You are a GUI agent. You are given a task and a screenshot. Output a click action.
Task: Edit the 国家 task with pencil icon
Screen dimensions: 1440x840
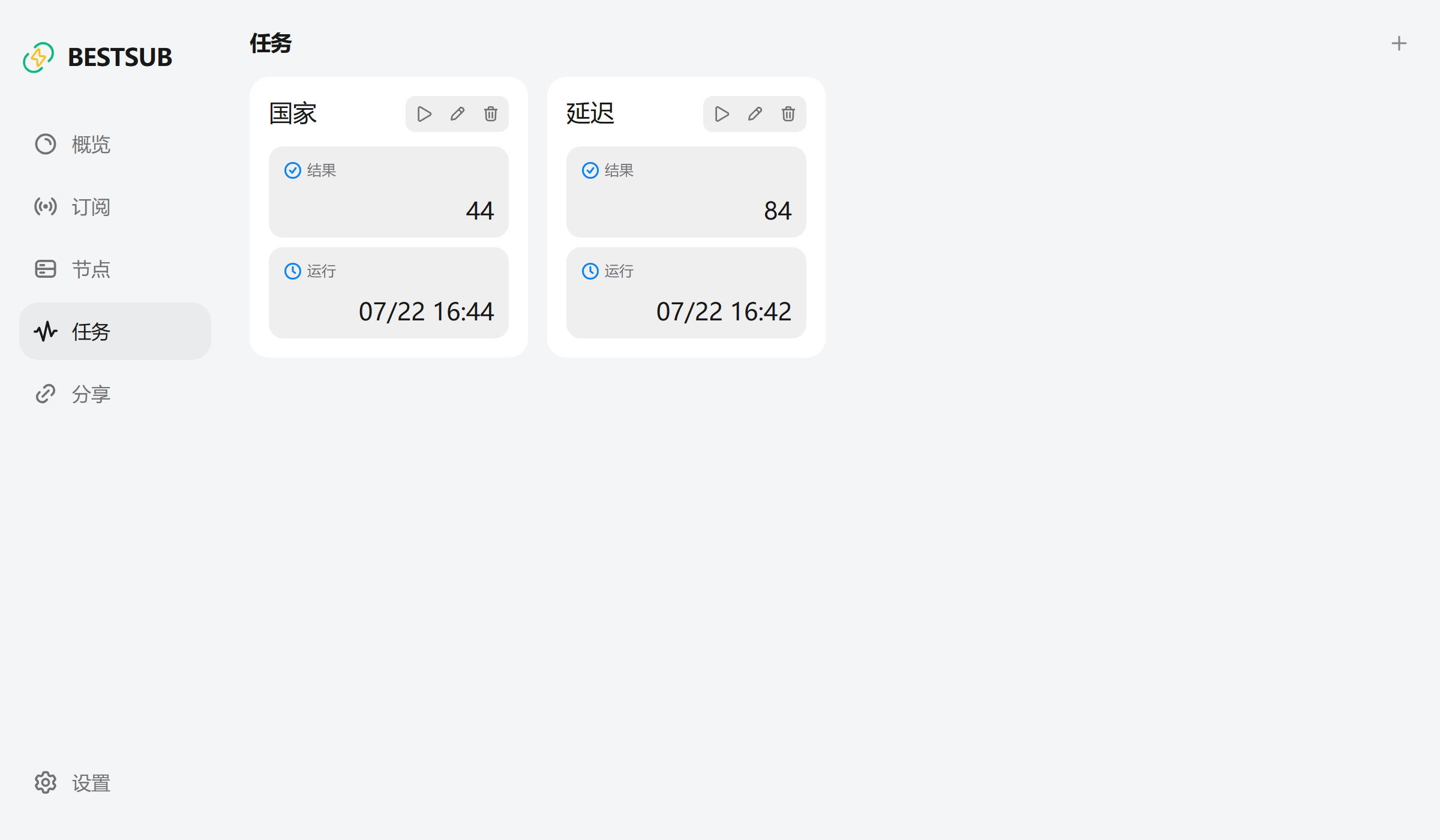click(457, 114)
